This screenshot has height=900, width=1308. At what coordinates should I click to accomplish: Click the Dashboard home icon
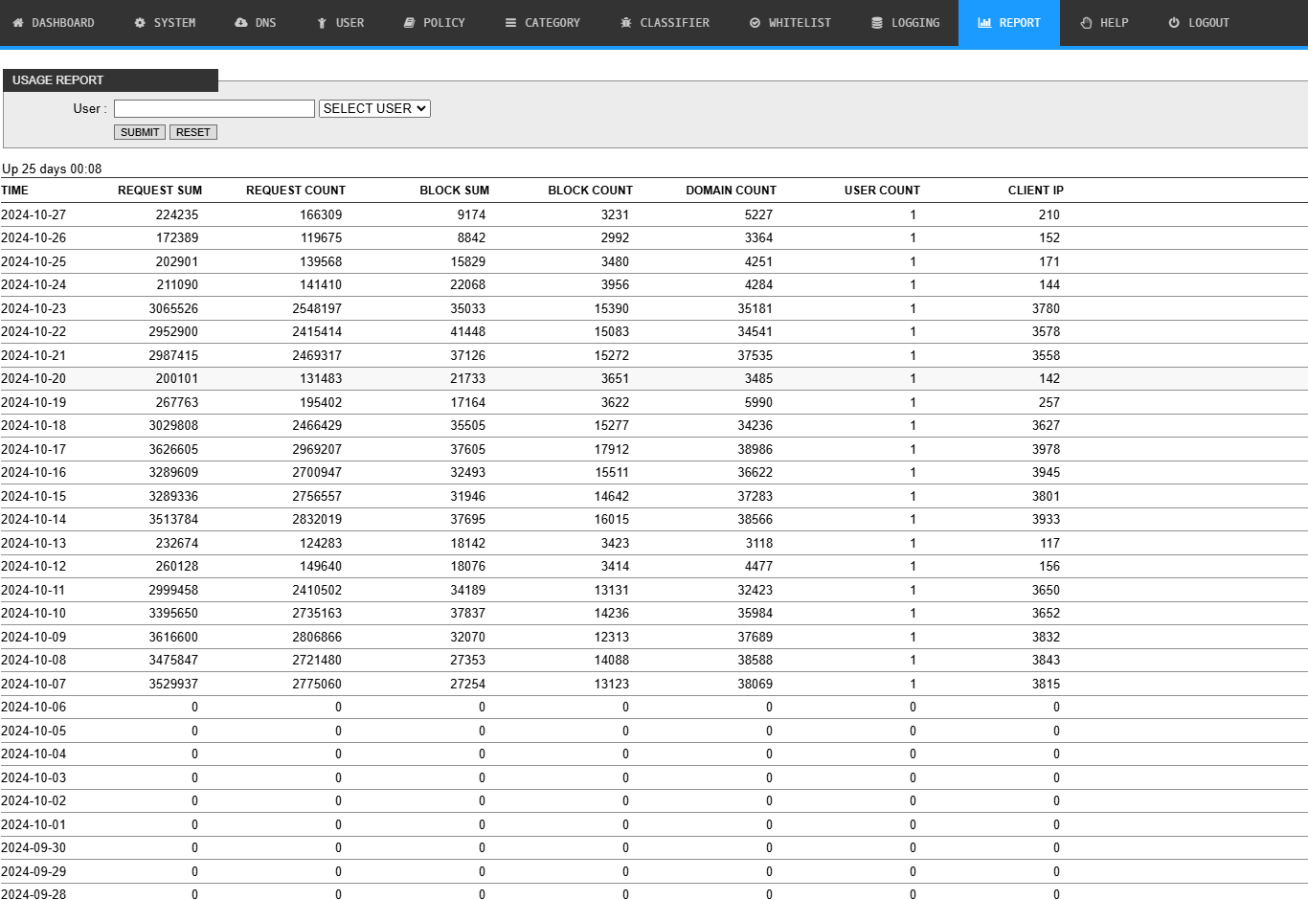coord(18,23)
